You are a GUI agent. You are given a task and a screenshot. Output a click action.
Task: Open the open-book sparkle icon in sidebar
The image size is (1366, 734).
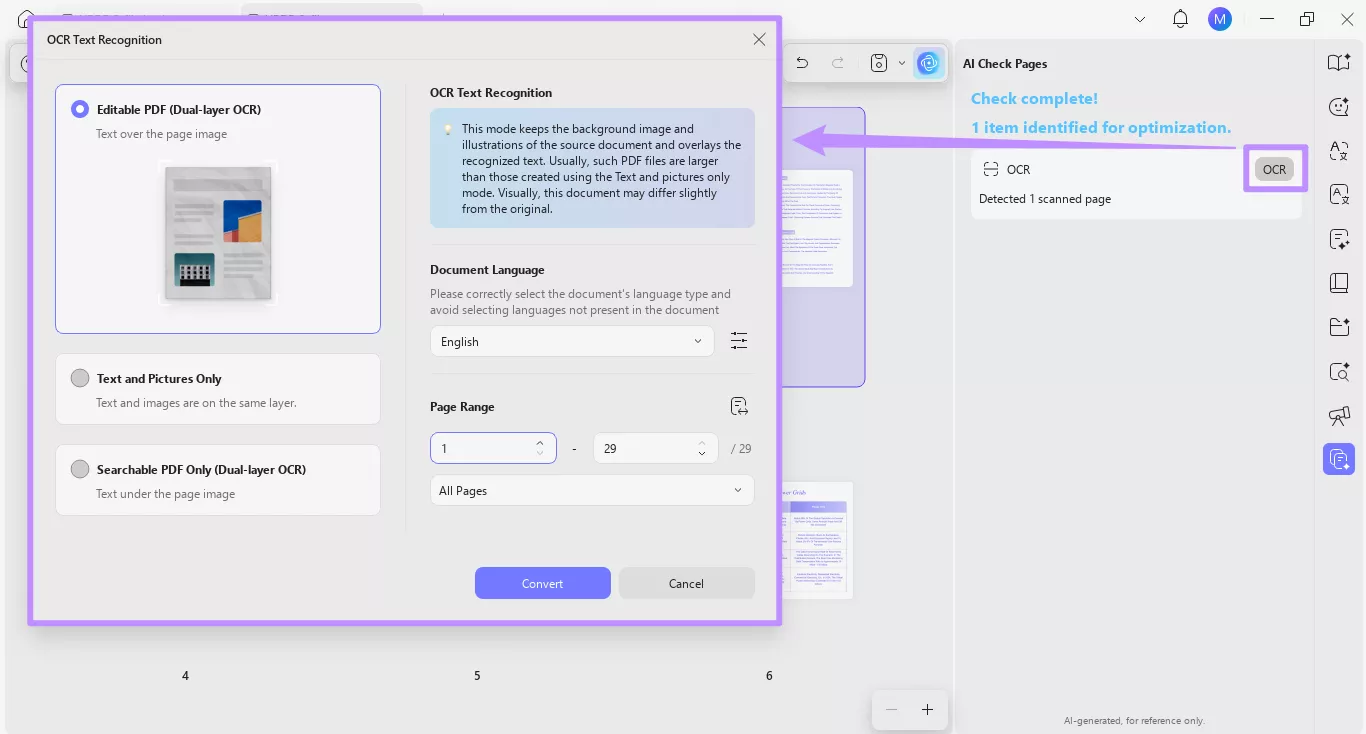tap(1339, 63)
